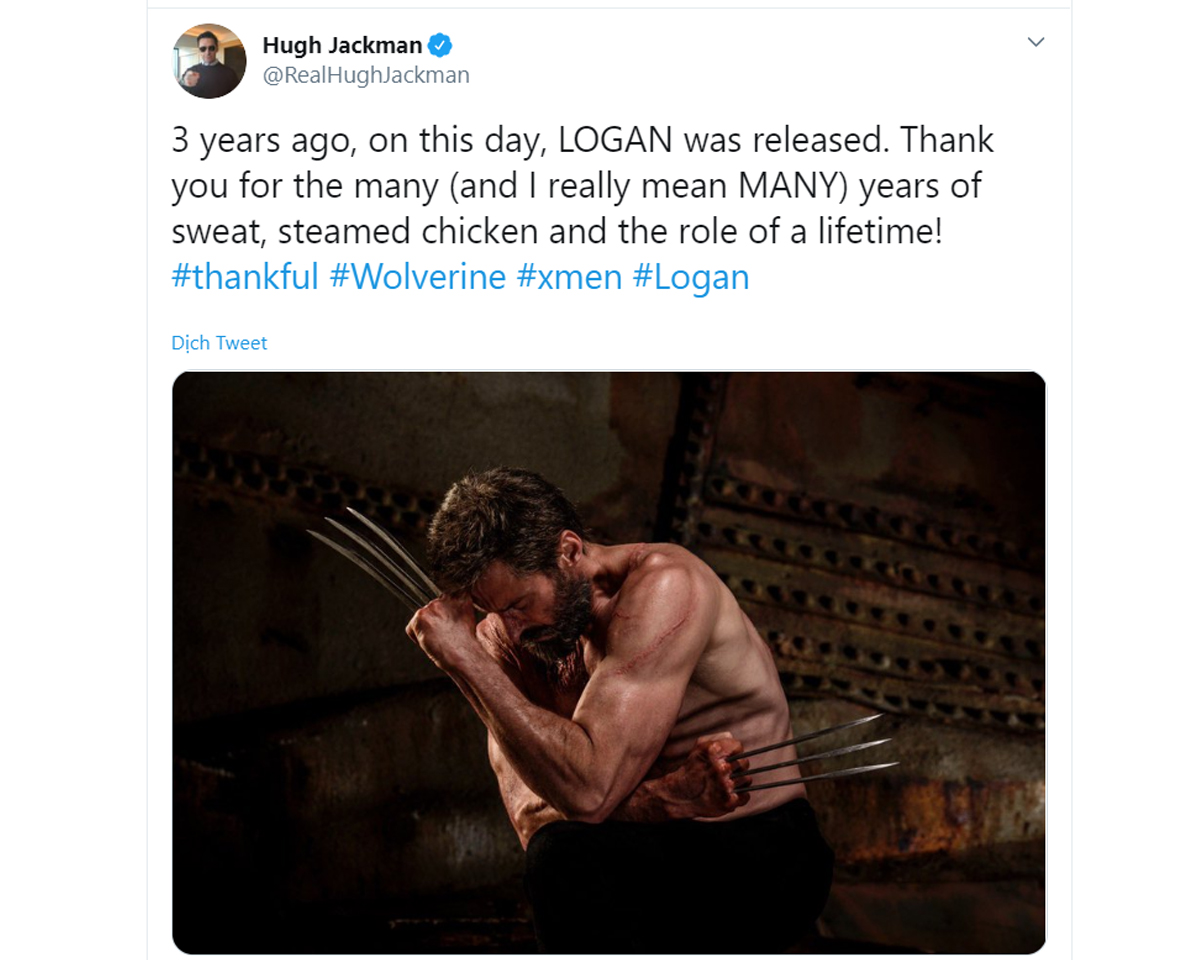
Task: Open the attached Logan photo
Action: [x=609, y=662]
